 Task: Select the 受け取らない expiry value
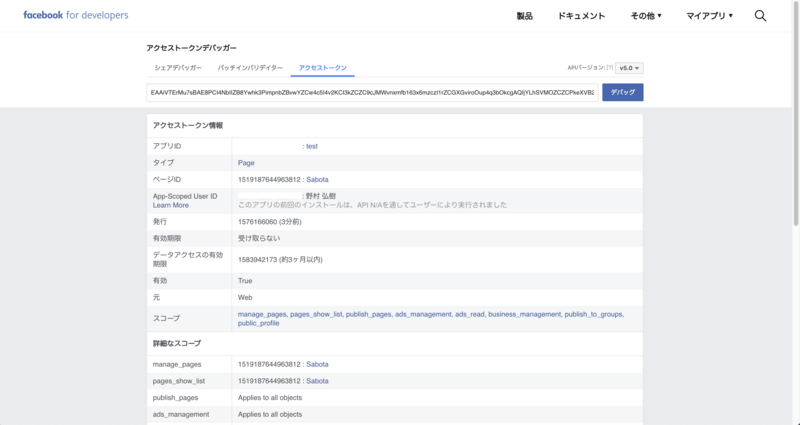(x=259, y=238)
